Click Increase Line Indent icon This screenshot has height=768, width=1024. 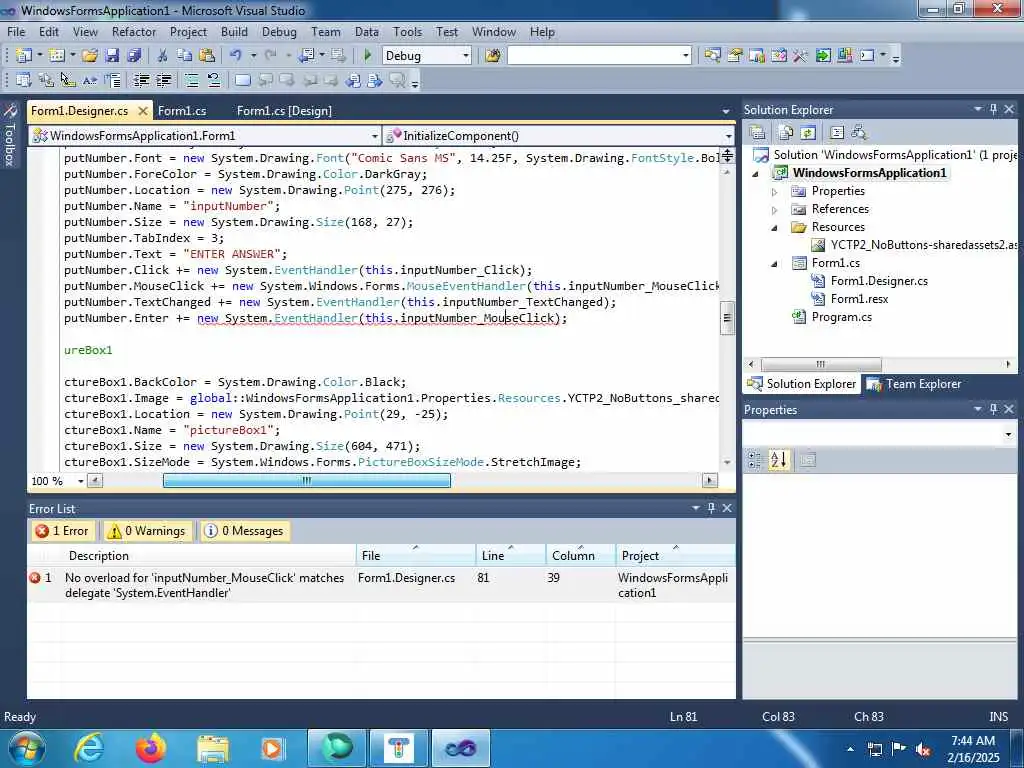[163, 80]
